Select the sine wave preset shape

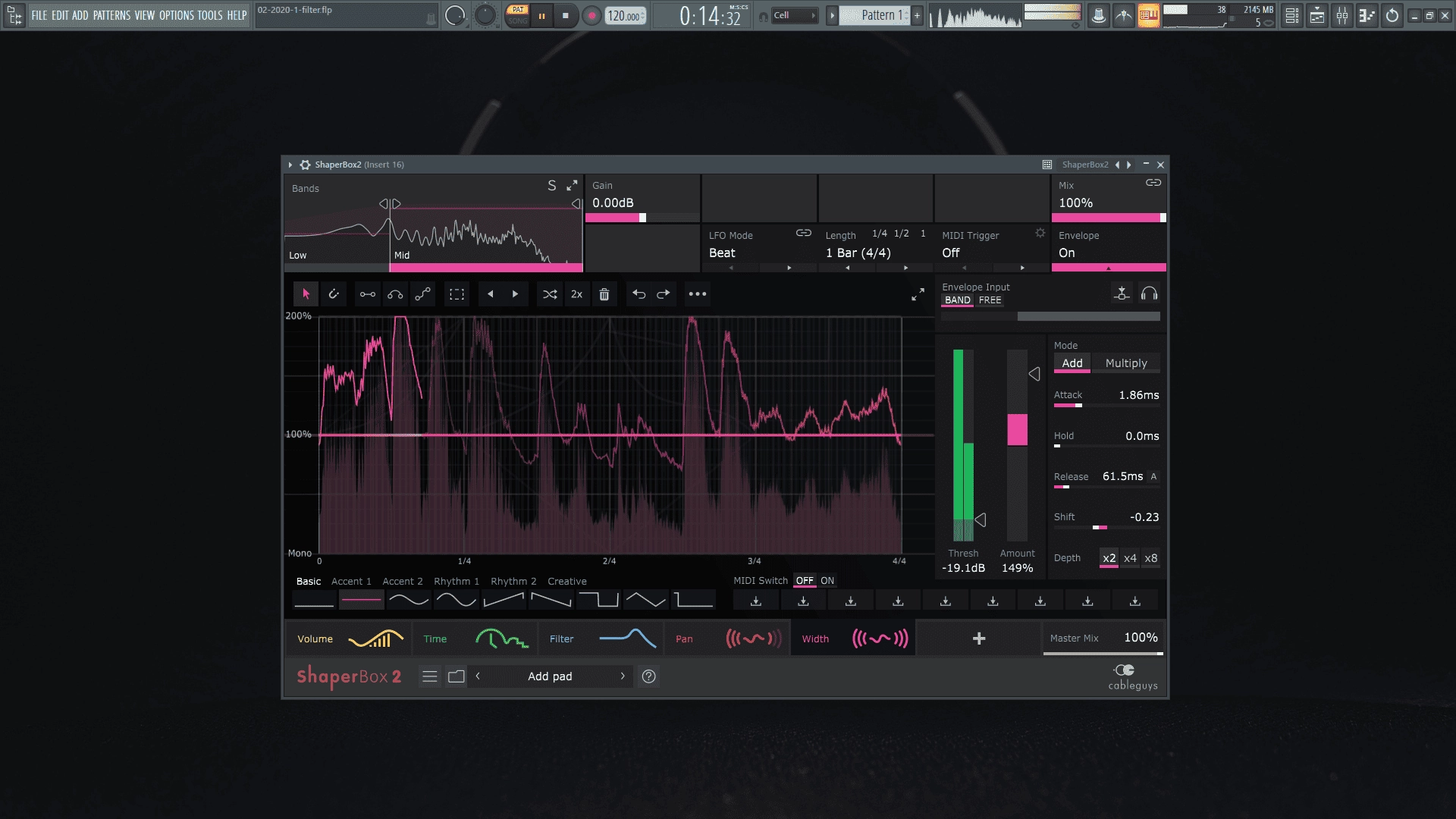[x=456, y=600]
